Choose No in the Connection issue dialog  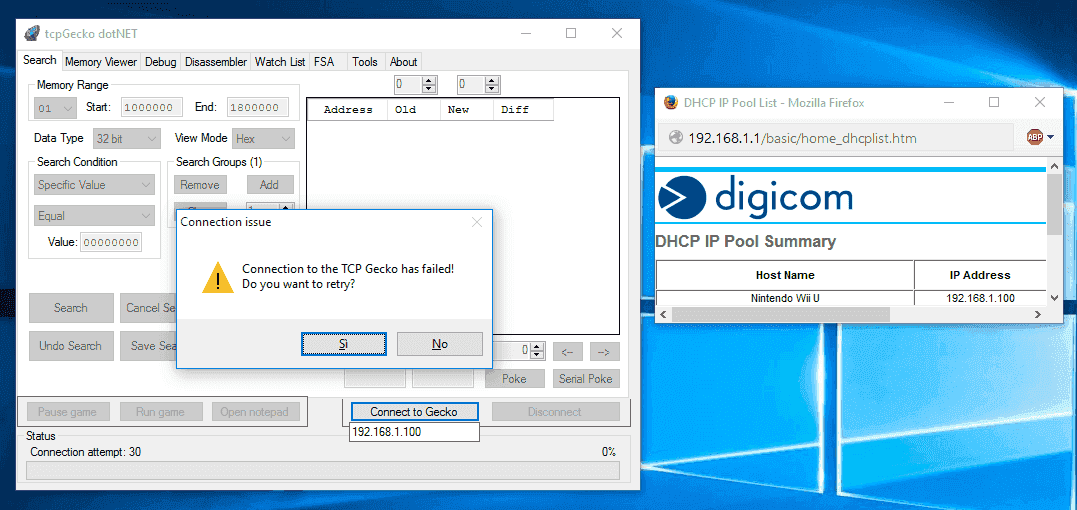tap(440, 344)
